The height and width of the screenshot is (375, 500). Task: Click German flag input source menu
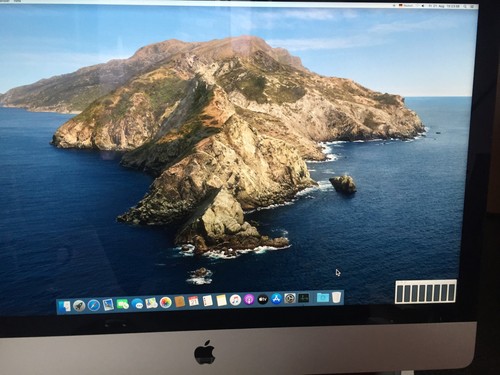tap(406, 6)
